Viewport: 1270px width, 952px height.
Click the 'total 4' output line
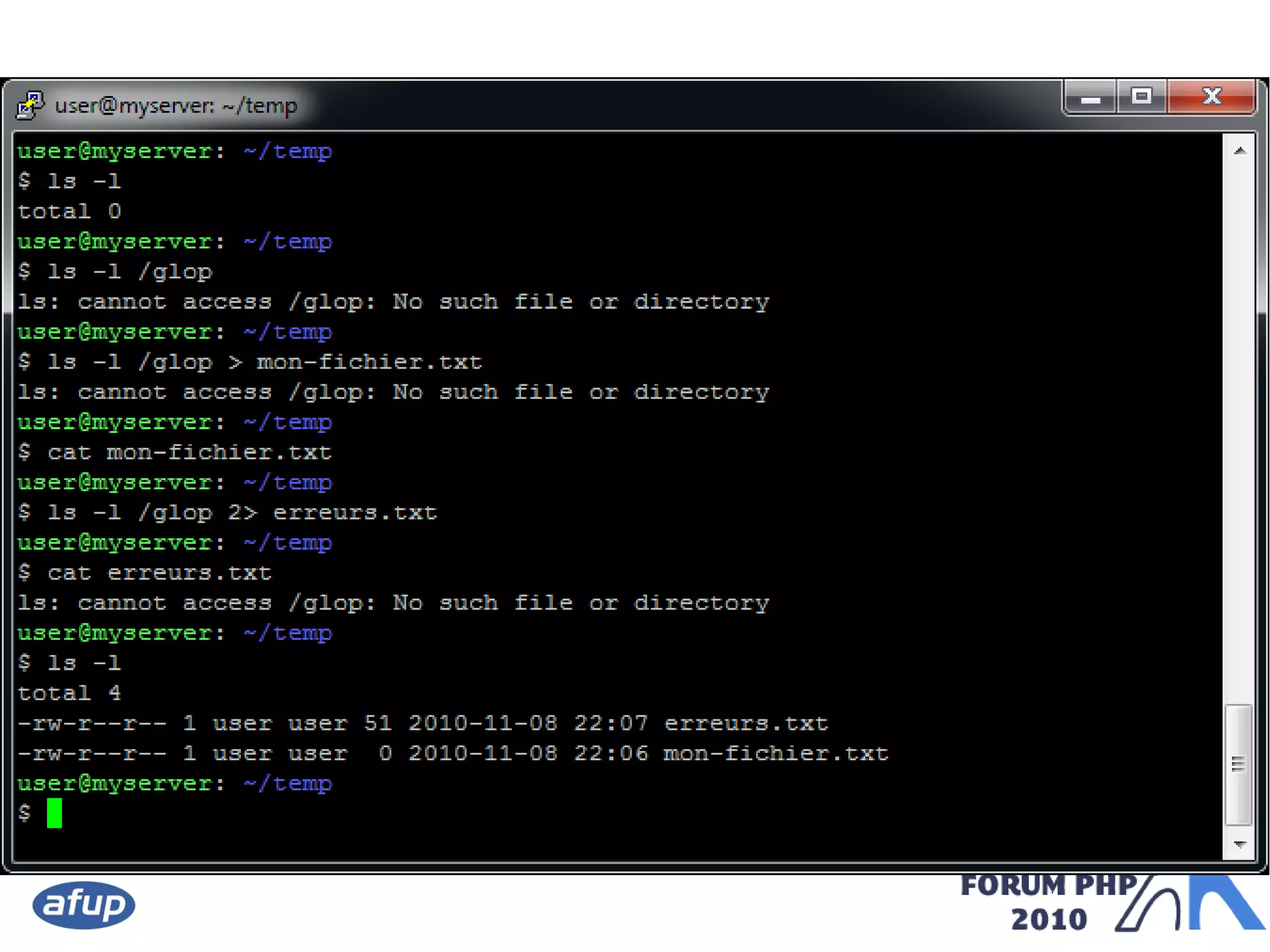69,693
